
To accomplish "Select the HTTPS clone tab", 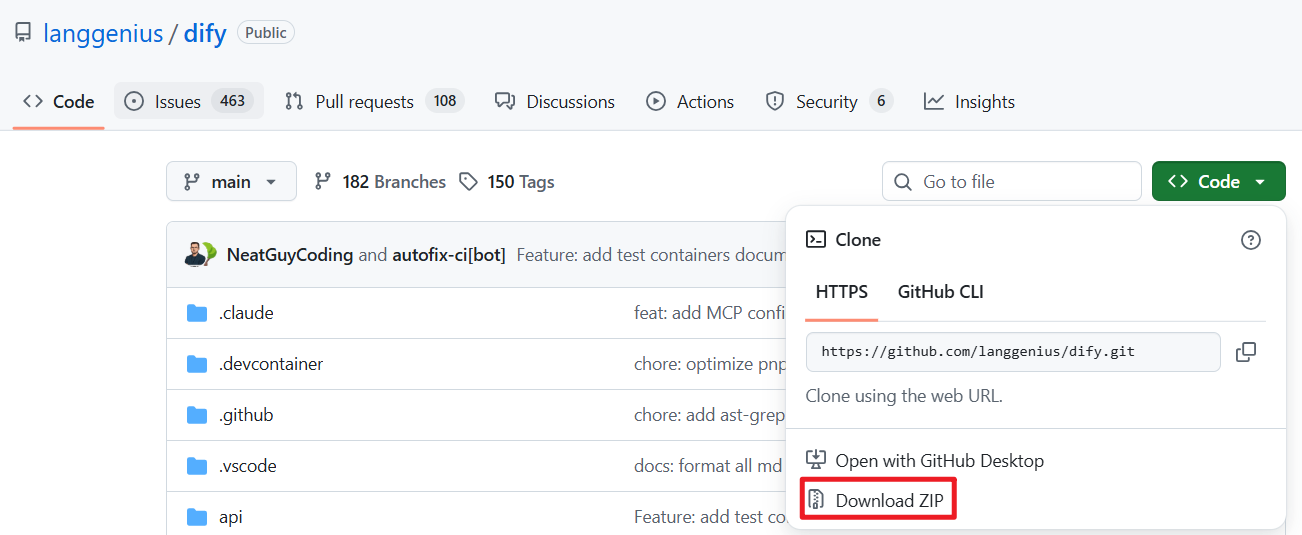I will pyautogui.click(x=842, y=293).
